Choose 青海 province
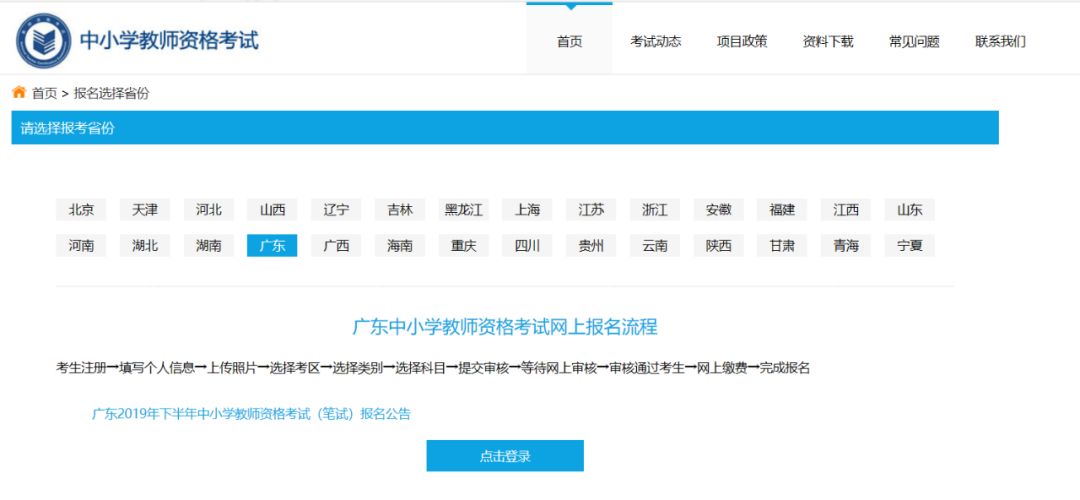This screenshot has height=500, width=1080. click(x=847, y=246)
